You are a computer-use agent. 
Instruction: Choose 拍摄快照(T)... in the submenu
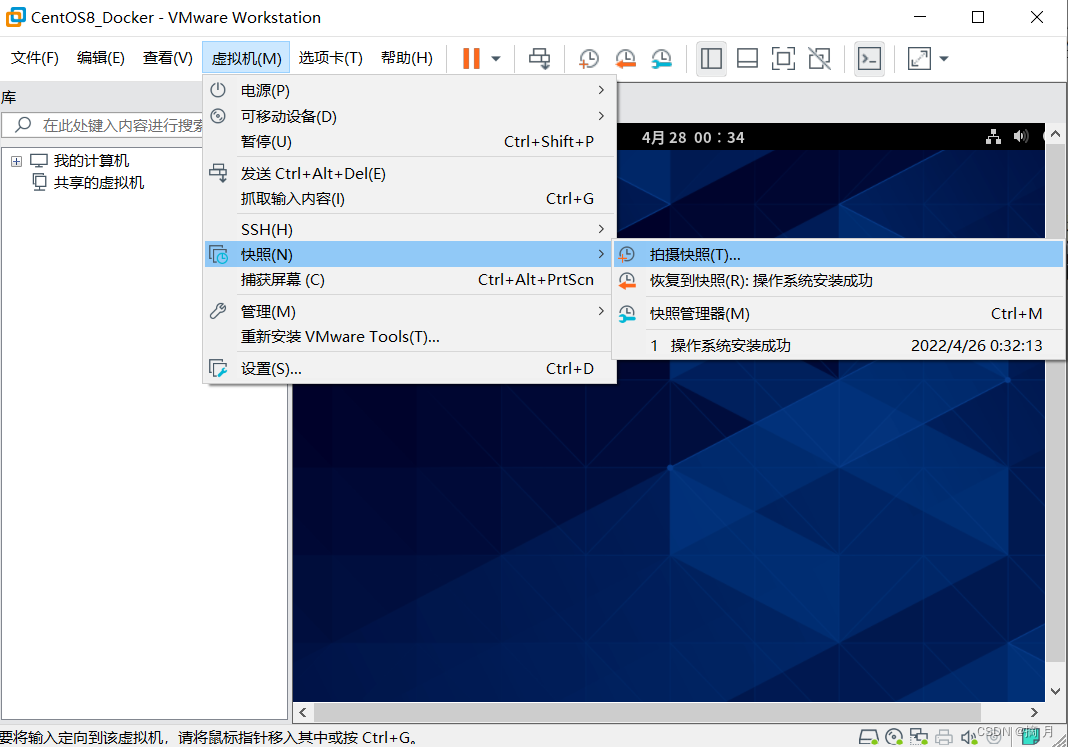pyautogui.click(x=838, y=255)
